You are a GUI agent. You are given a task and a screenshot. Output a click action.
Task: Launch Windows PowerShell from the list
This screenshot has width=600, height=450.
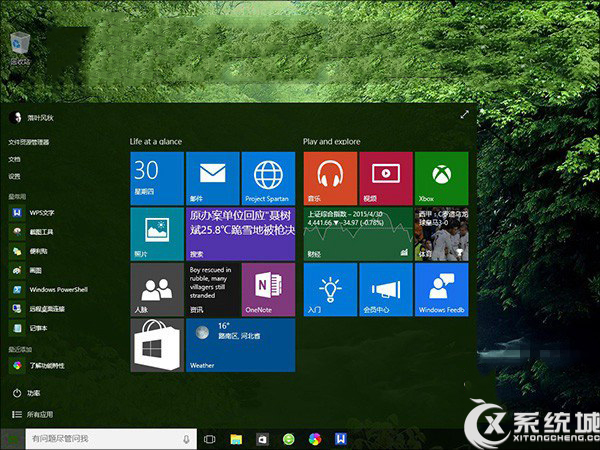coord(49,289)
